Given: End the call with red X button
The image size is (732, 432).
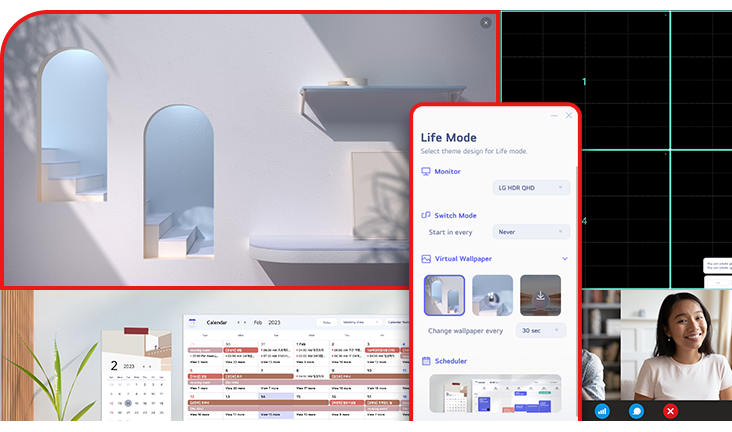Looking at the screenshot, I should (x=671, y=411).
